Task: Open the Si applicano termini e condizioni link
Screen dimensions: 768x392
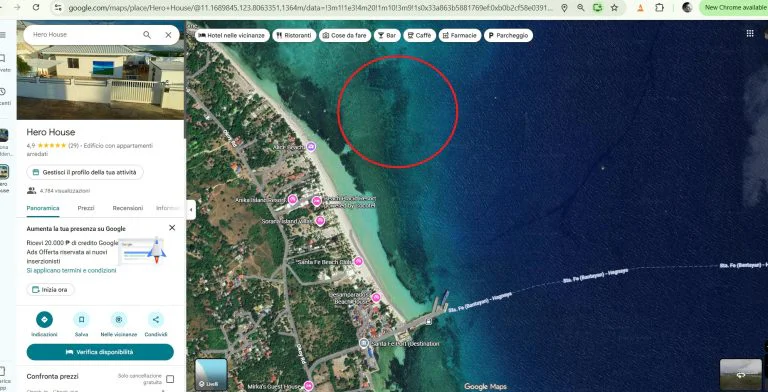Action: click(72, 270)
